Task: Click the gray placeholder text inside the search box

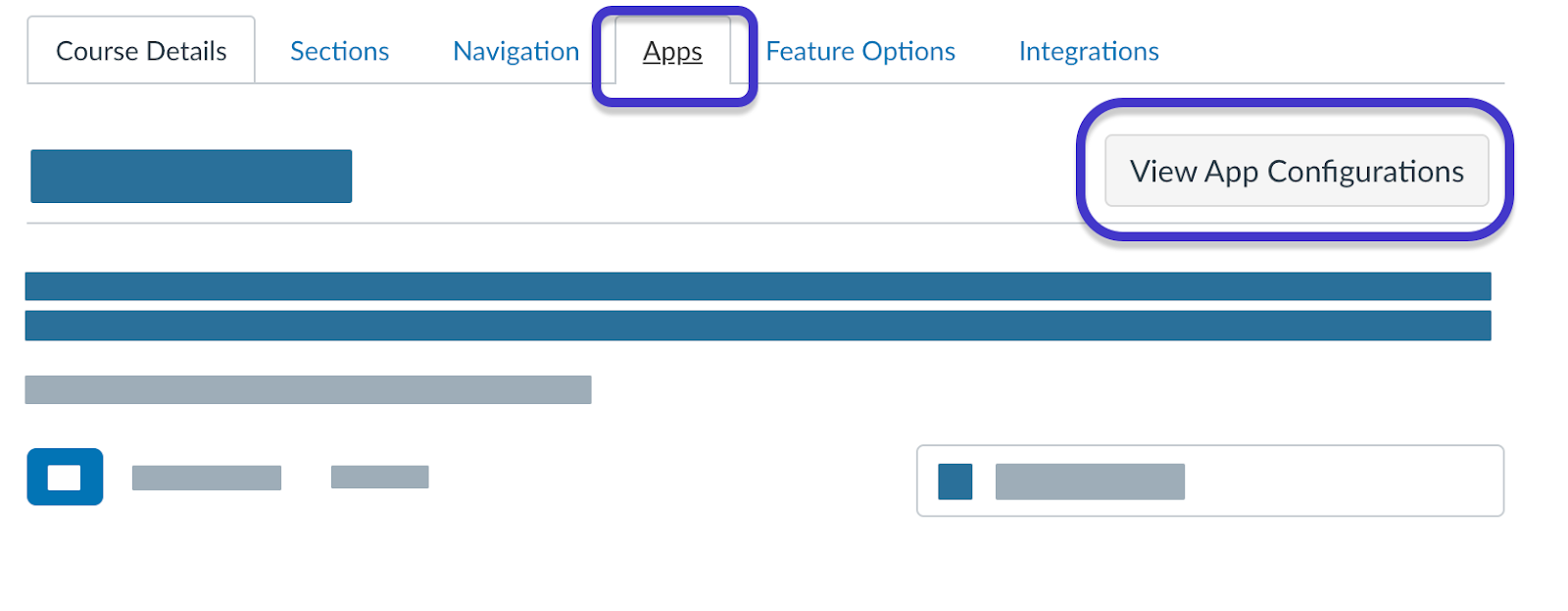Action: pyautogui.click(x=1090, y=481)
